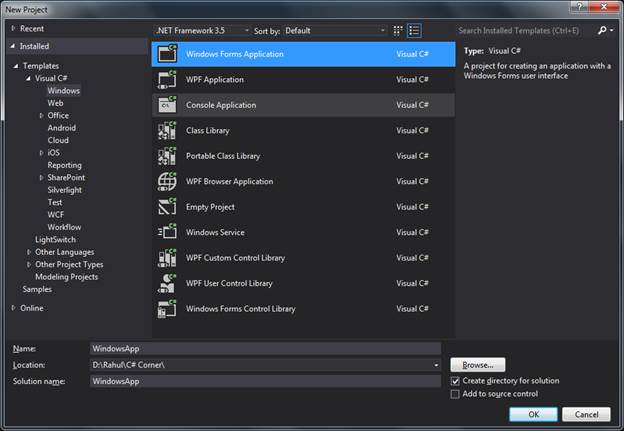Select the Windows Service template name
Image resolution: width=624 pixels, height=431 pixels.
coord(215,232)
